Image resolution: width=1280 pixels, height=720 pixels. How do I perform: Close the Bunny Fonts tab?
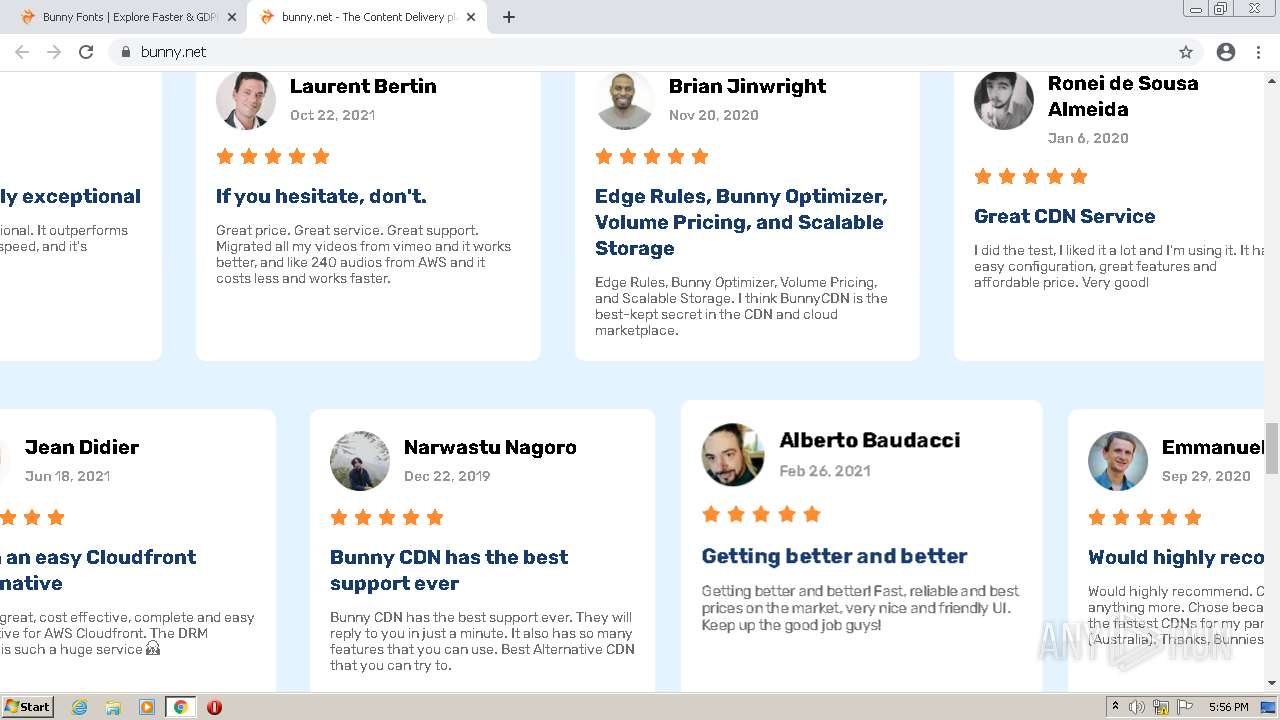tap(232, 17)
